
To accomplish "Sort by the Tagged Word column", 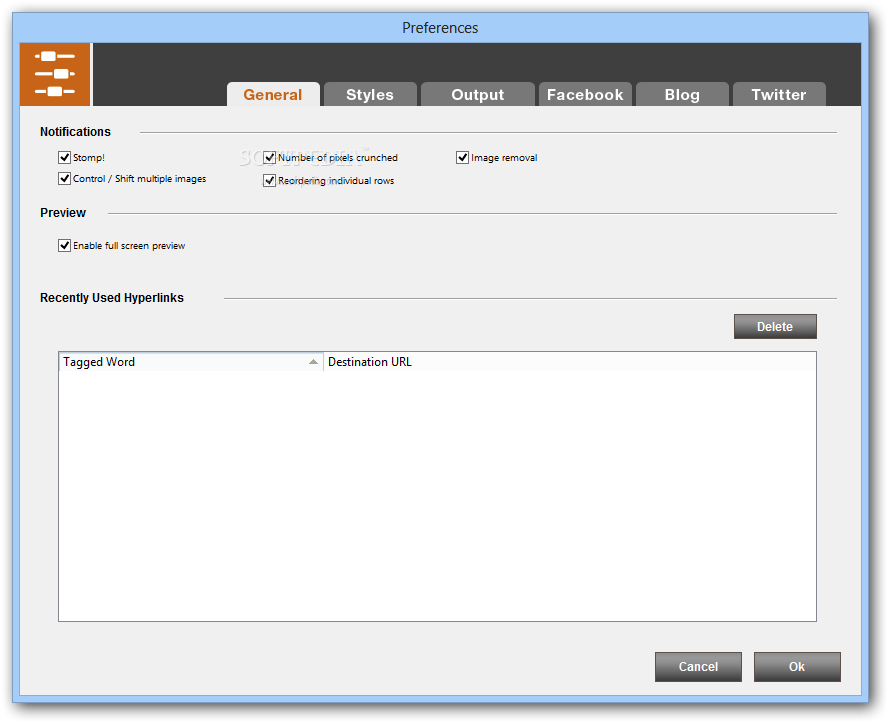I will (x=191, y=362).
